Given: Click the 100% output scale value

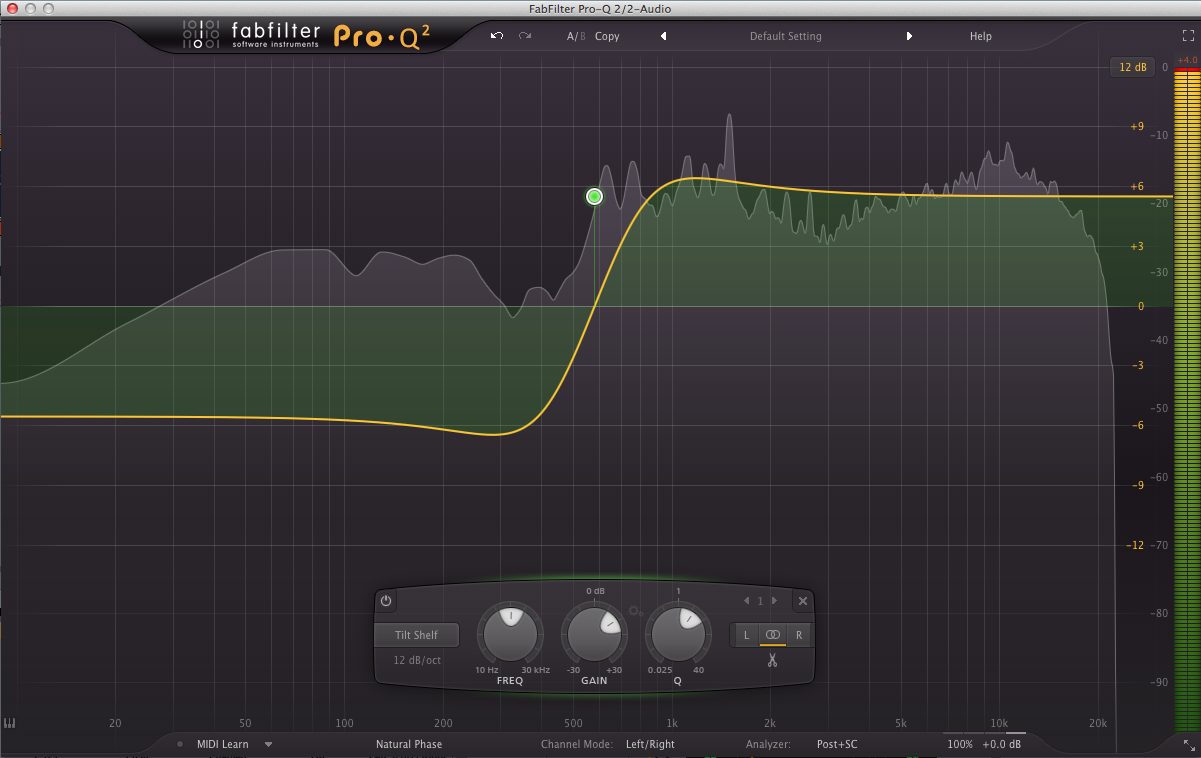Looking at the screenshot, I should [960, 744].
